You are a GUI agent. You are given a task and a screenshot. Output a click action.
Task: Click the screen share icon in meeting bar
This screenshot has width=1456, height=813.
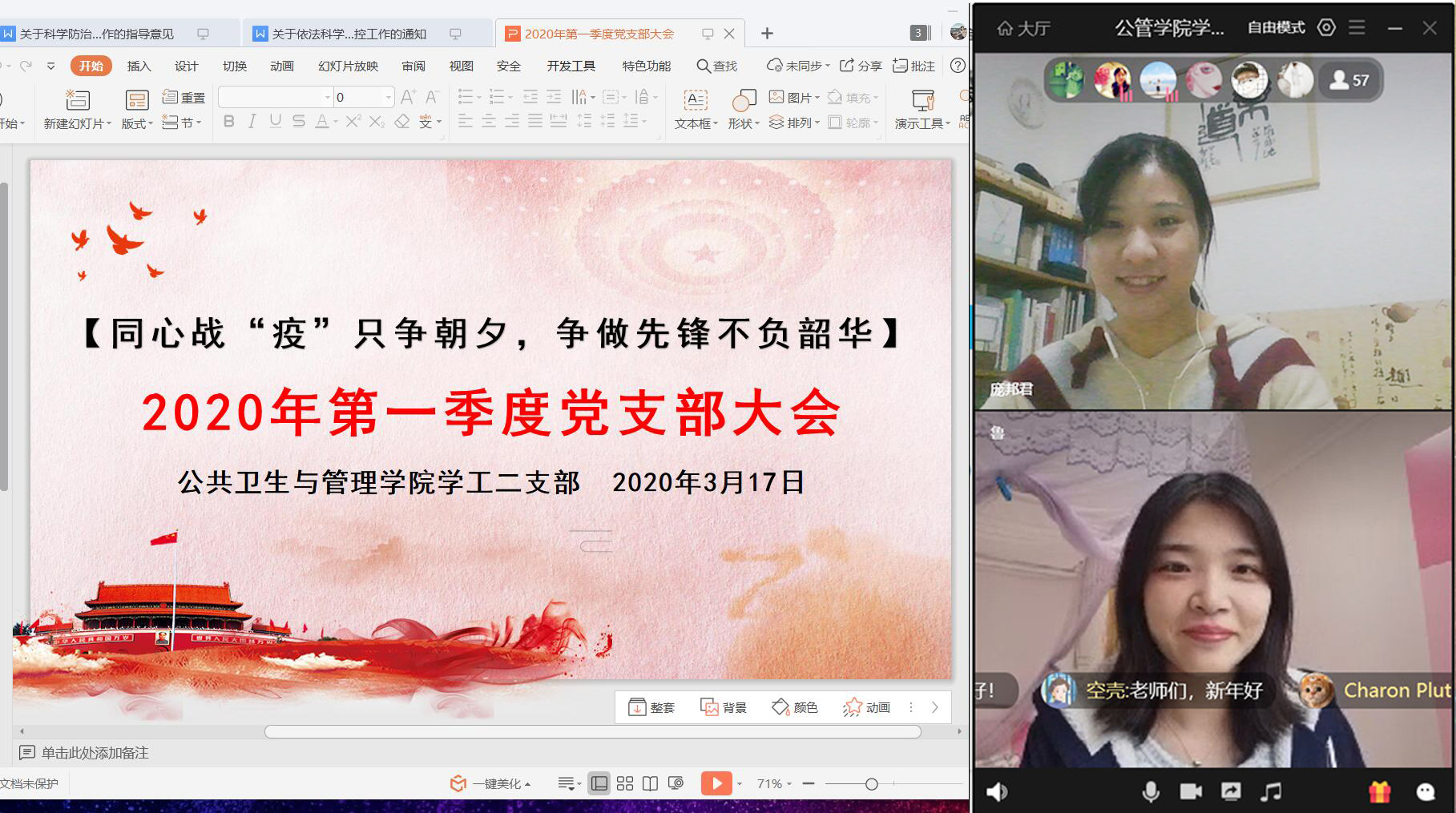[x=1230, y=791]
